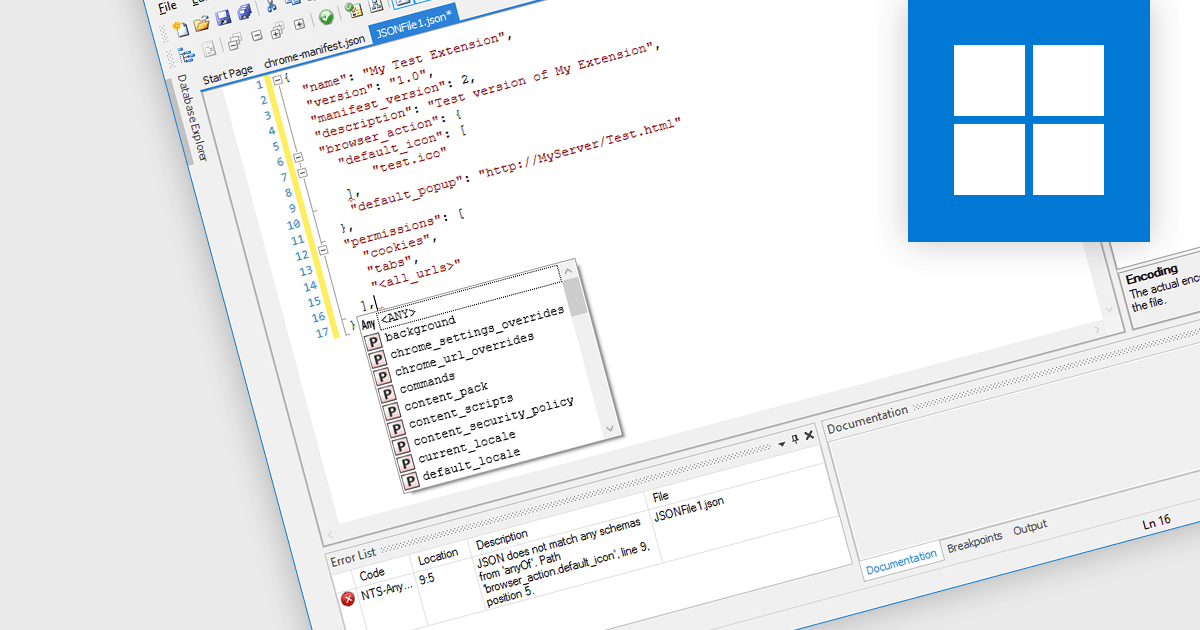Collapse the root object at line 1
The height and width of the screenshot is (630, 1200).
click(276, 82)
